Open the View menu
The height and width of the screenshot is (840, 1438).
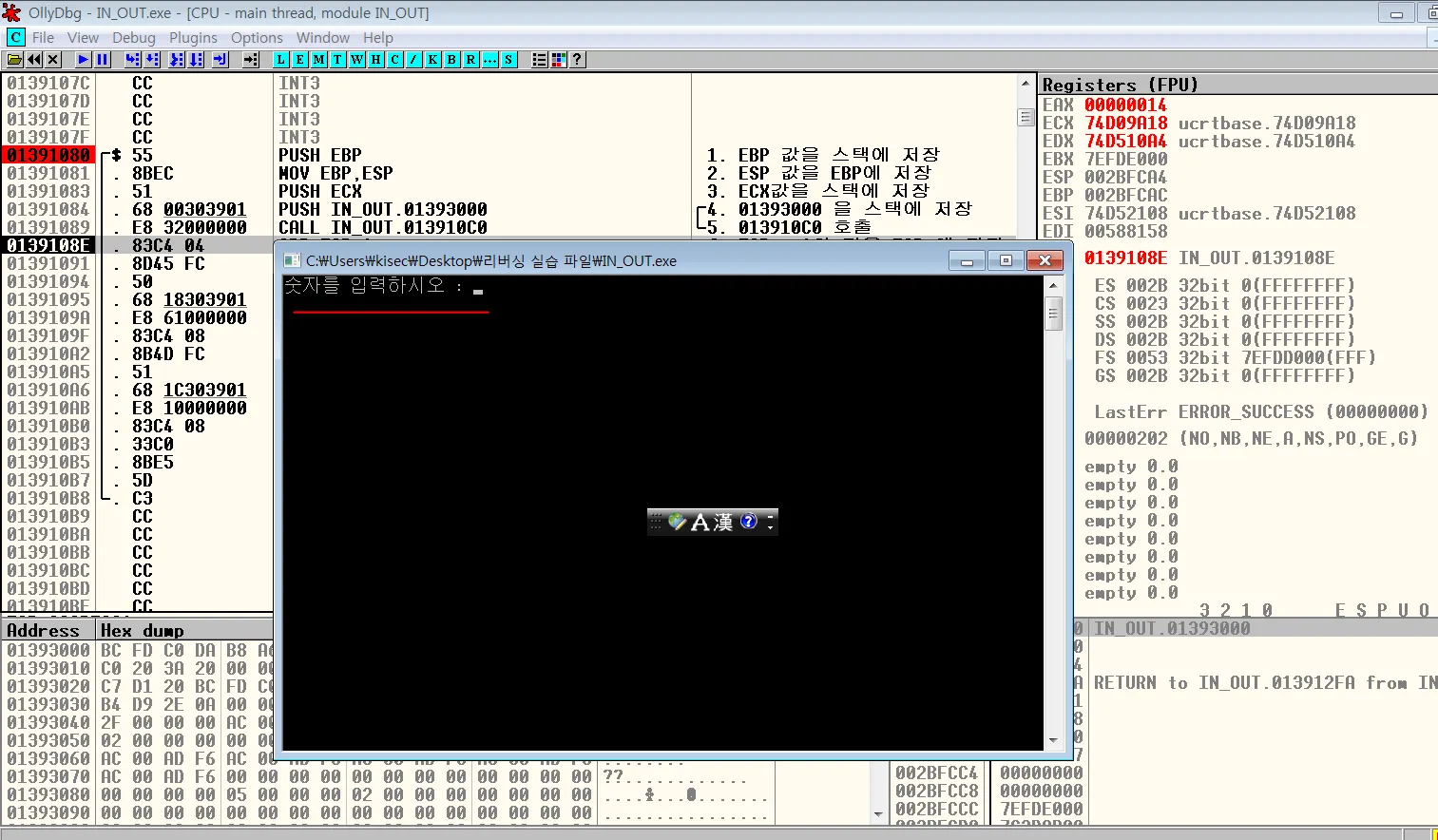83,38
